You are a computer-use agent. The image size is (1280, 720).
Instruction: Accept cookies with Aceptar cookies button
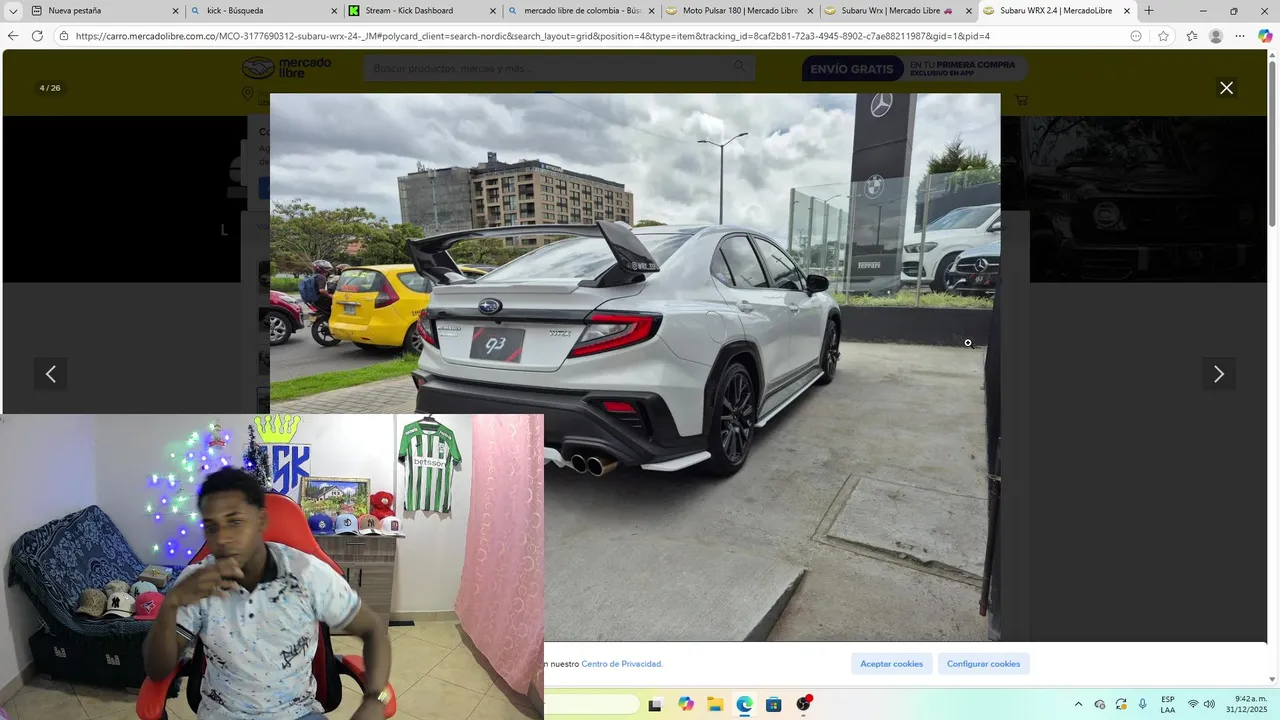[x=892, y=664]
